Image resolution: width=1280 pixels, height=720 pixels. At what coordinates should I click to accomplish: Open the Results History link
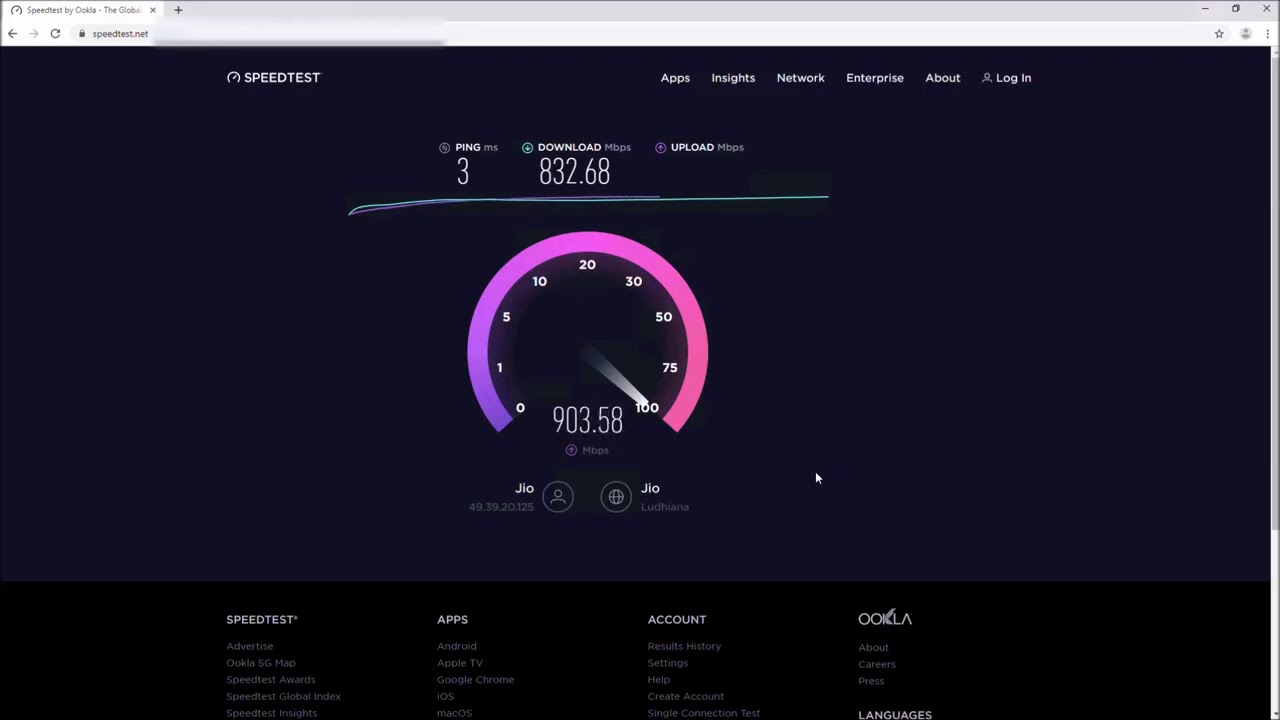tap(684, 646)
